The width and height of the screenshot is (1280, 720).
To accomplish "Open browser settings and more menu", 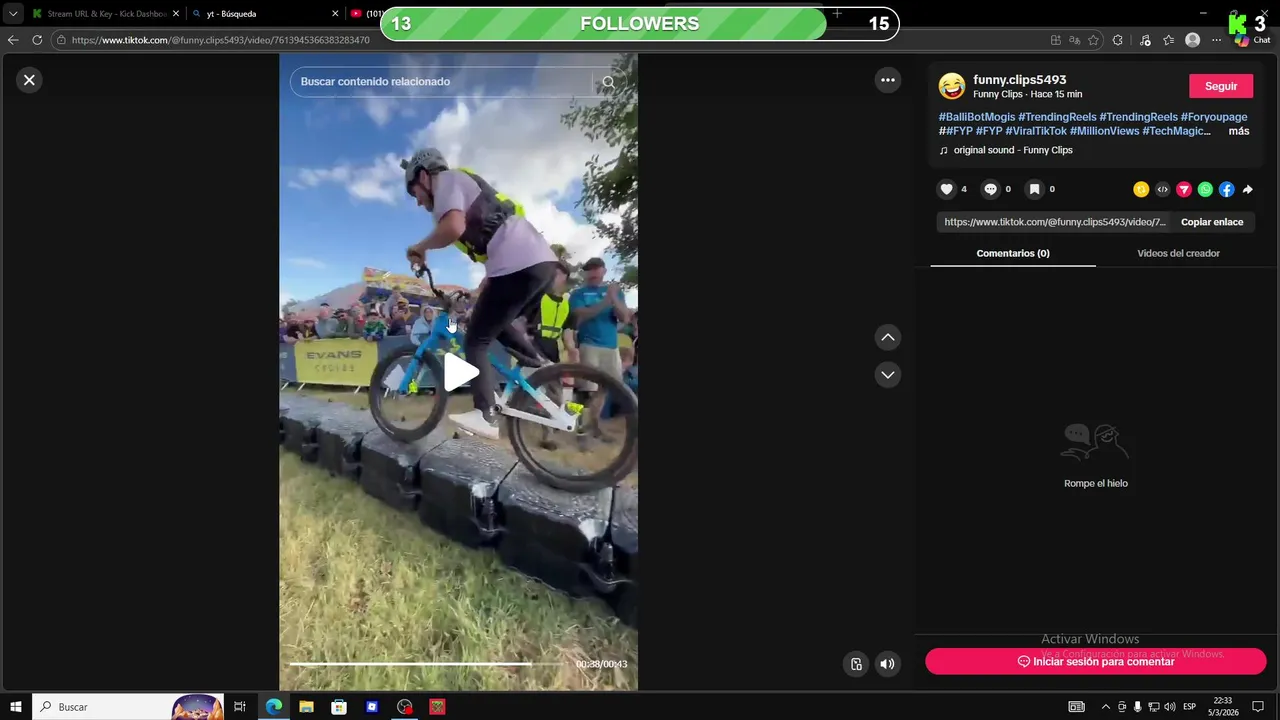I will point(1216,40).
